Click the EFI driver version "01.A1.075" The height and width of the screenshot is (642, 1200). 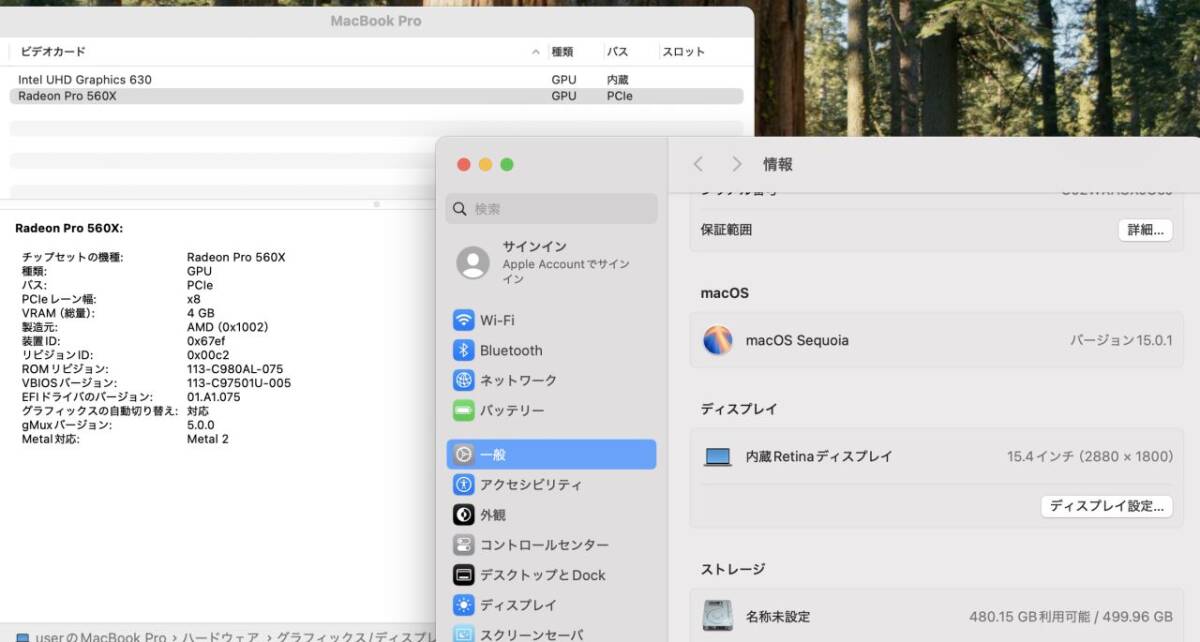click(x=214, y=397)
